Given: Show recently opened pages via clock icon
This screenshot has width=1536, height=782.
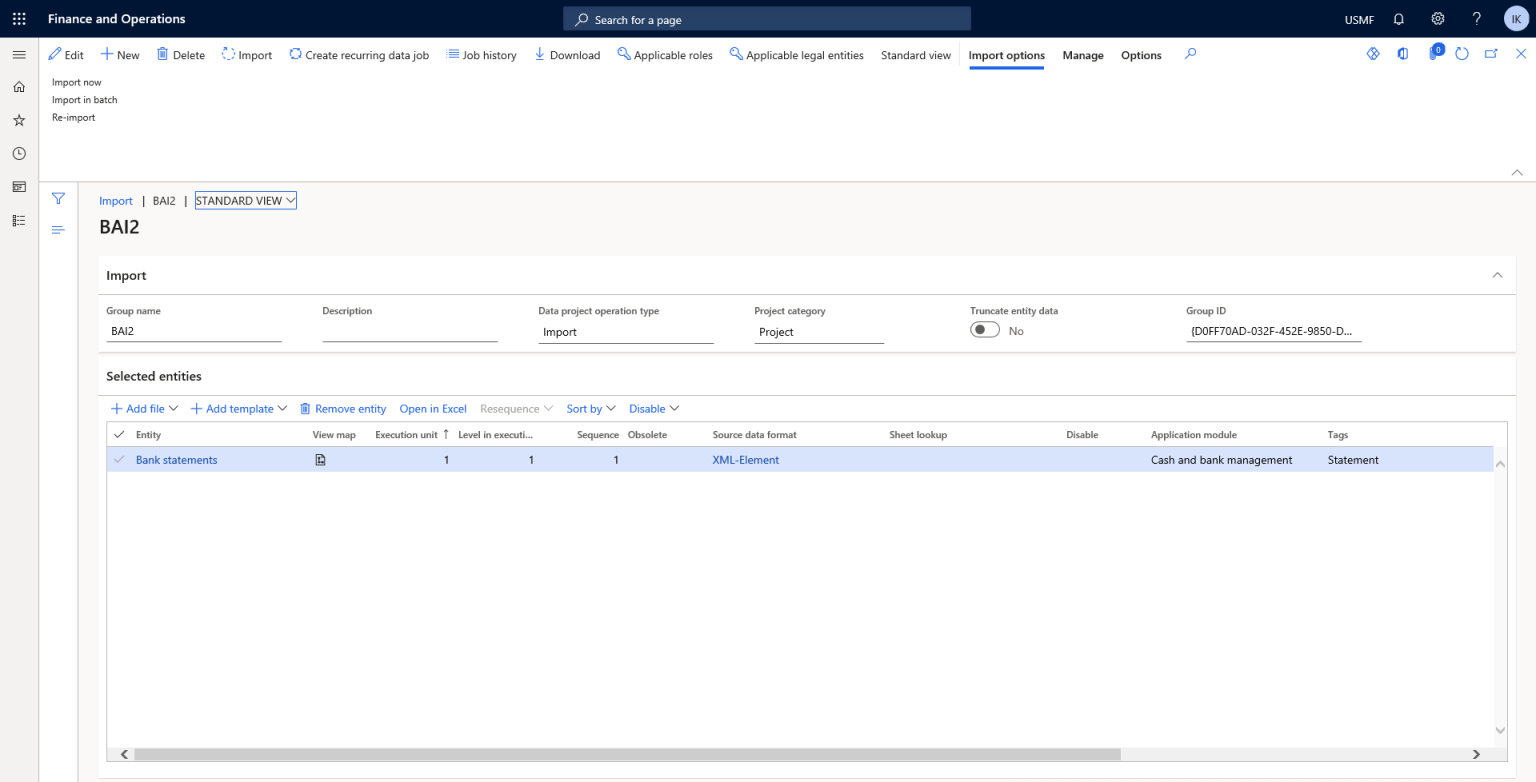Looking at the screenshot, I should [x=18, y=153].
